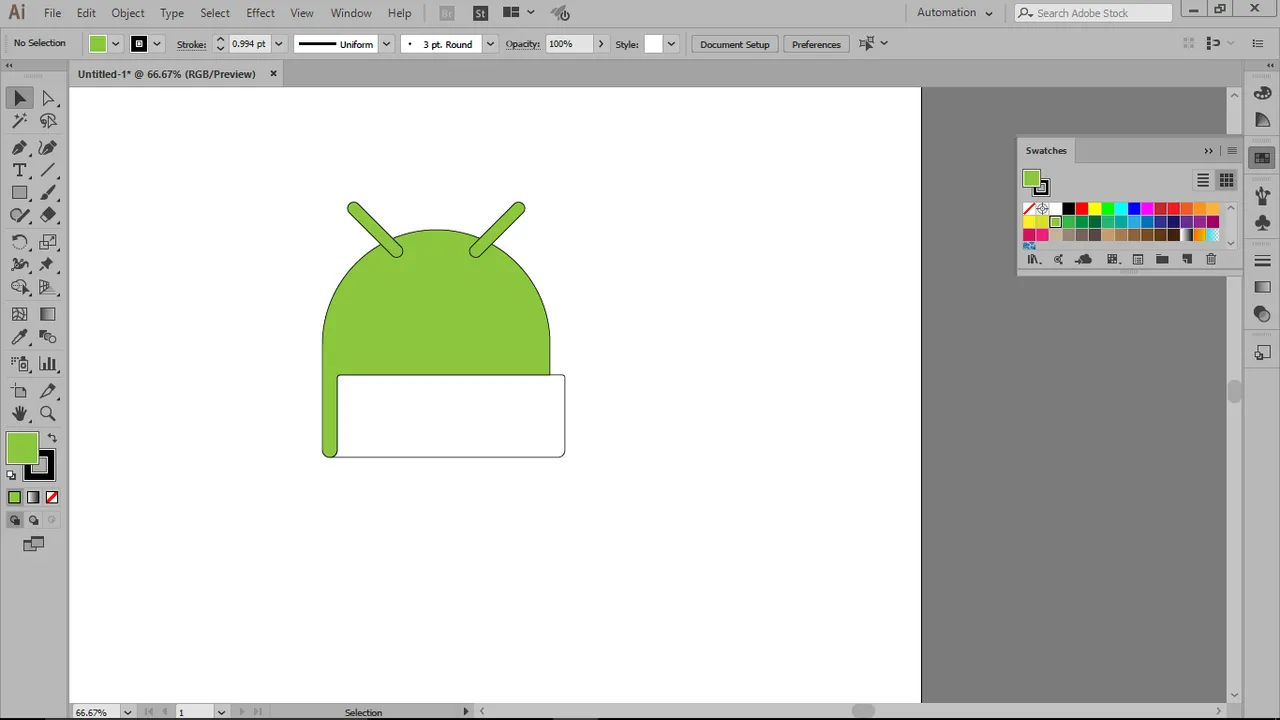Select the Perspective Grid tool

click(x=48, y=288)
